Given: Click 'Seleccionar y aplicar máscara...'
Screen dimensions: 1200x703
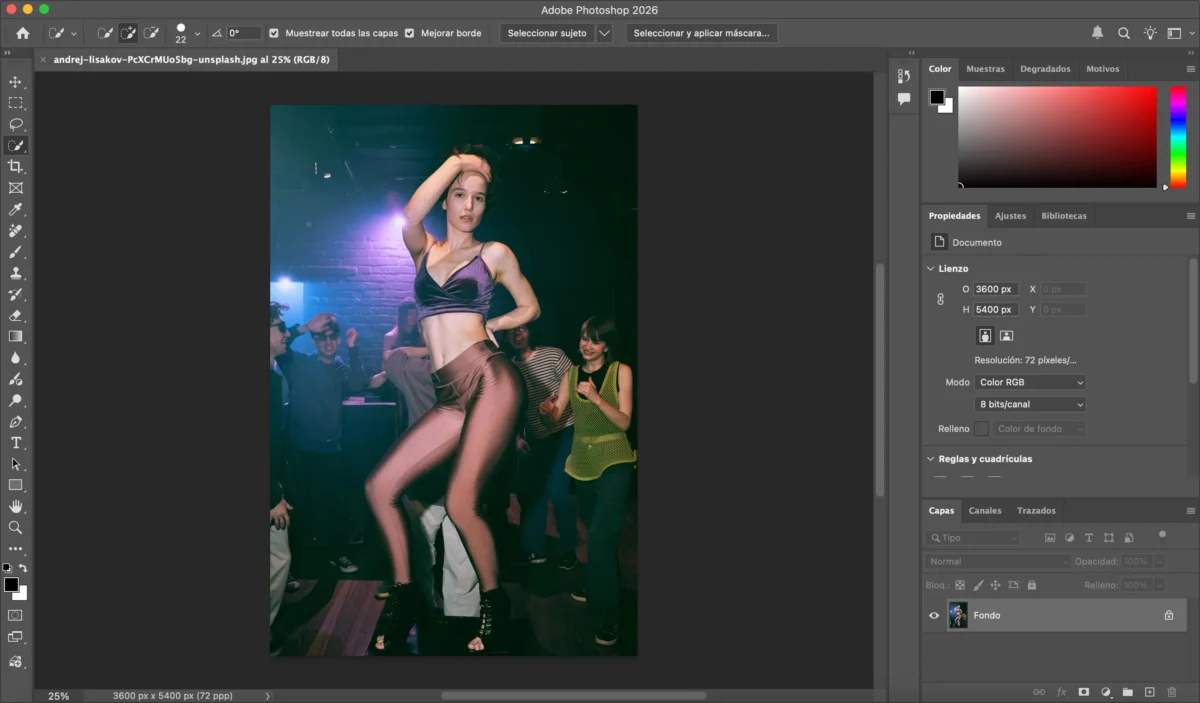Looking at the screenshot, I should point(701,32).
